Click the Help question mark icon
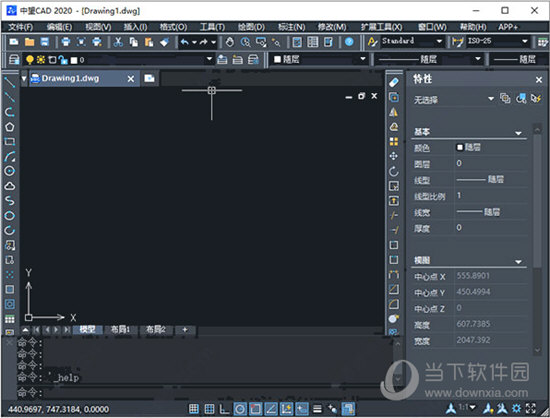The image size is (550, 418). [349, 42]
